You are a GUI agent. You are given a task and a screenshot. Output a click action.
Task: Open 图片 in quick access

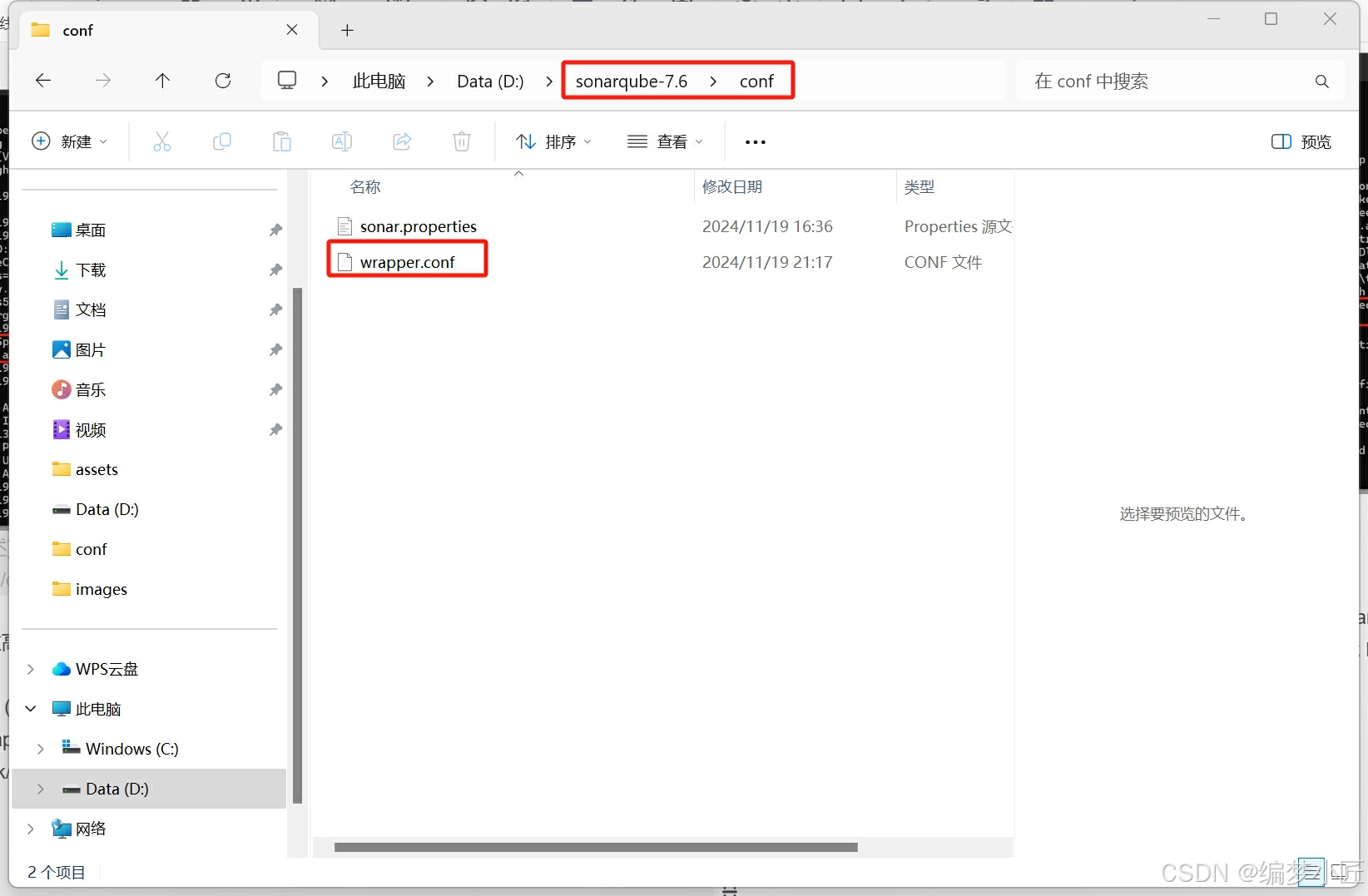coord(91,349)
